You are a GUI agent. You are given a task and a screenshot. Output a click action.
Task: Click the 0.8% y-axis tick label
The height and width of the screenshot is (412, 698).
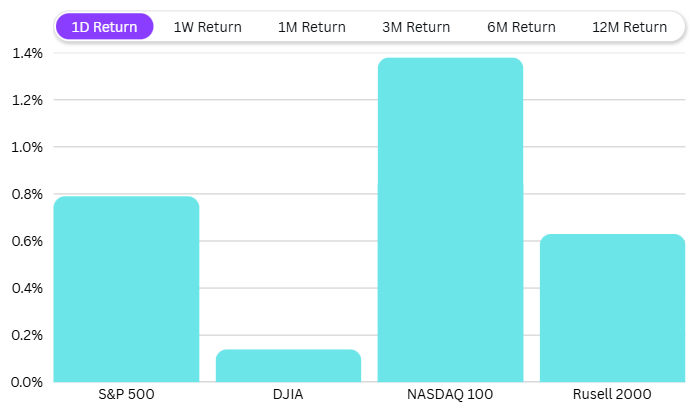(x=27, y=194)
